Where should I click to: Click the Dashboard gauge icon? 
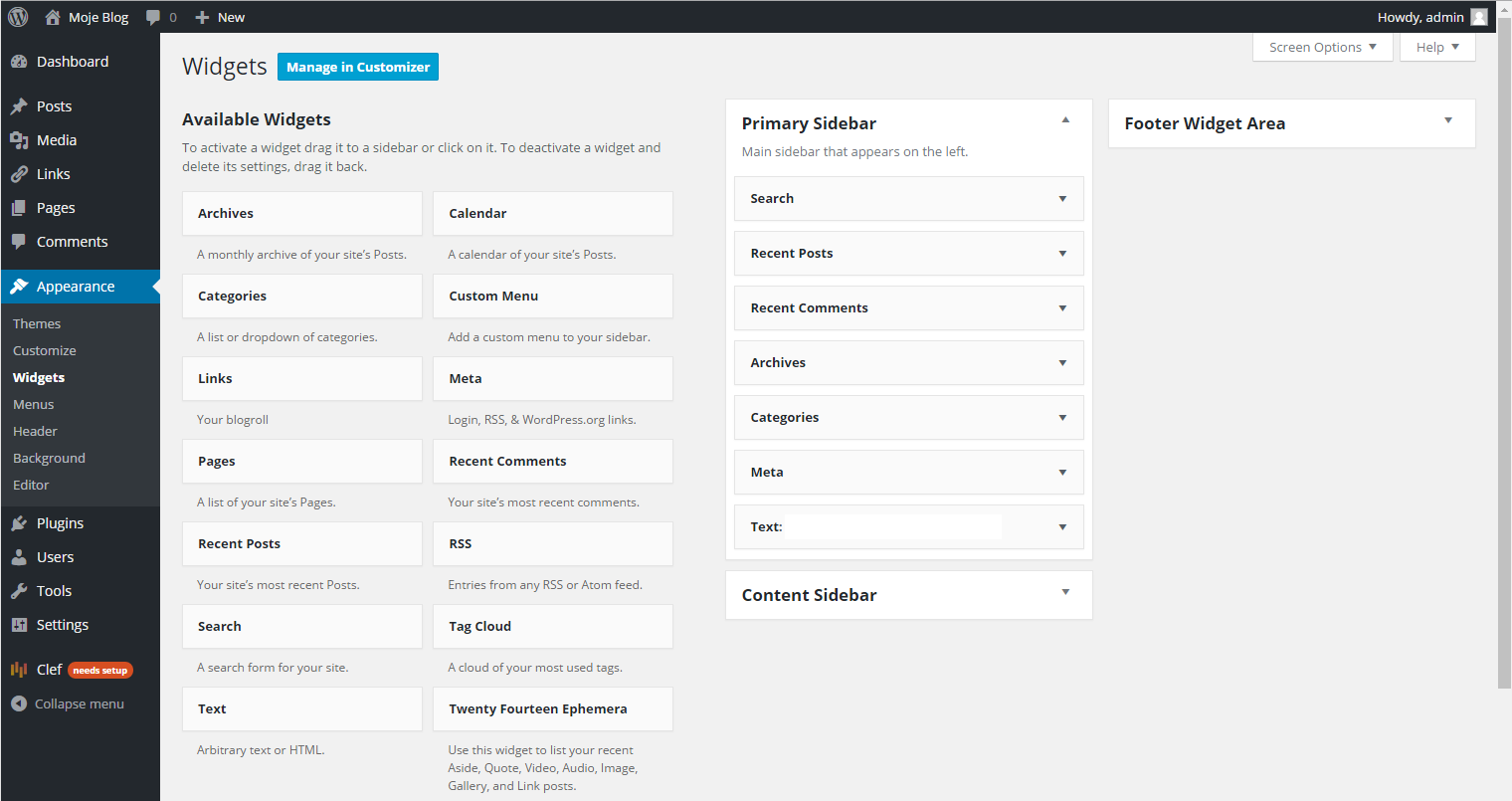19,62
